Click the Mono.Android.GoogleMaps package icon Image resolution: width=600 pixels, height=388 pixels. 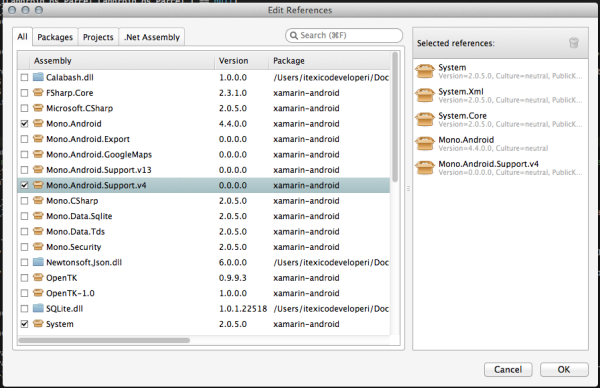point(38,154)
